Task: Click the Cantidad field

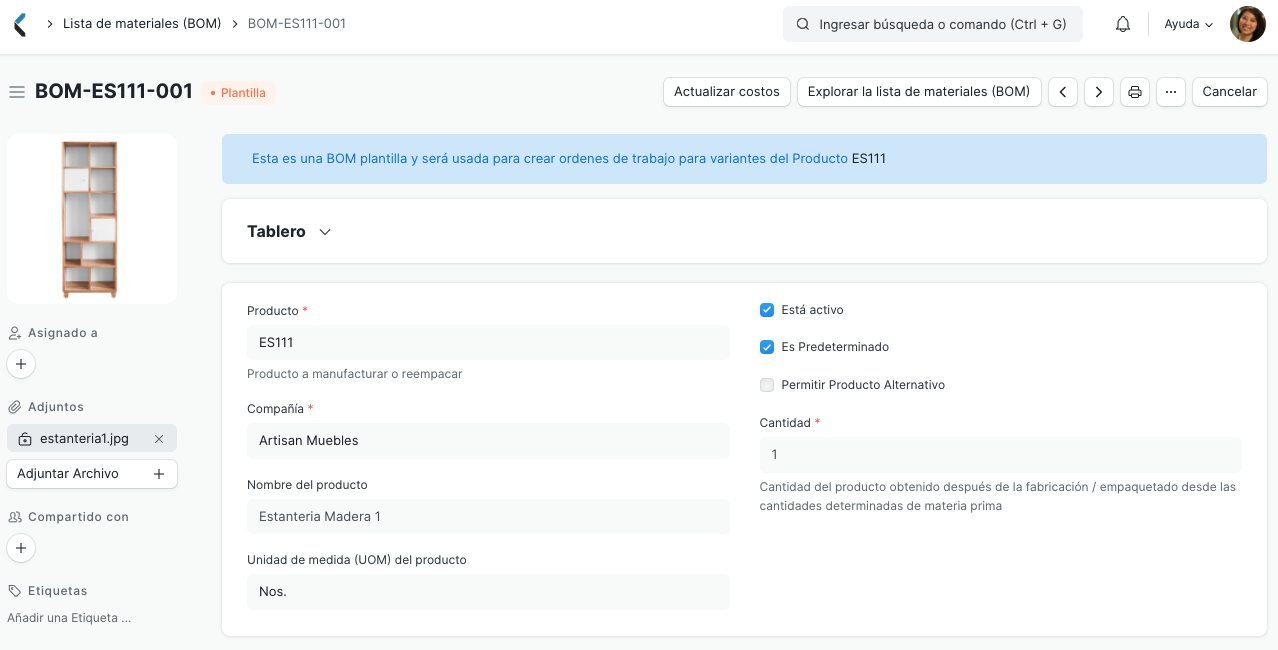Action: (1001, 454)
